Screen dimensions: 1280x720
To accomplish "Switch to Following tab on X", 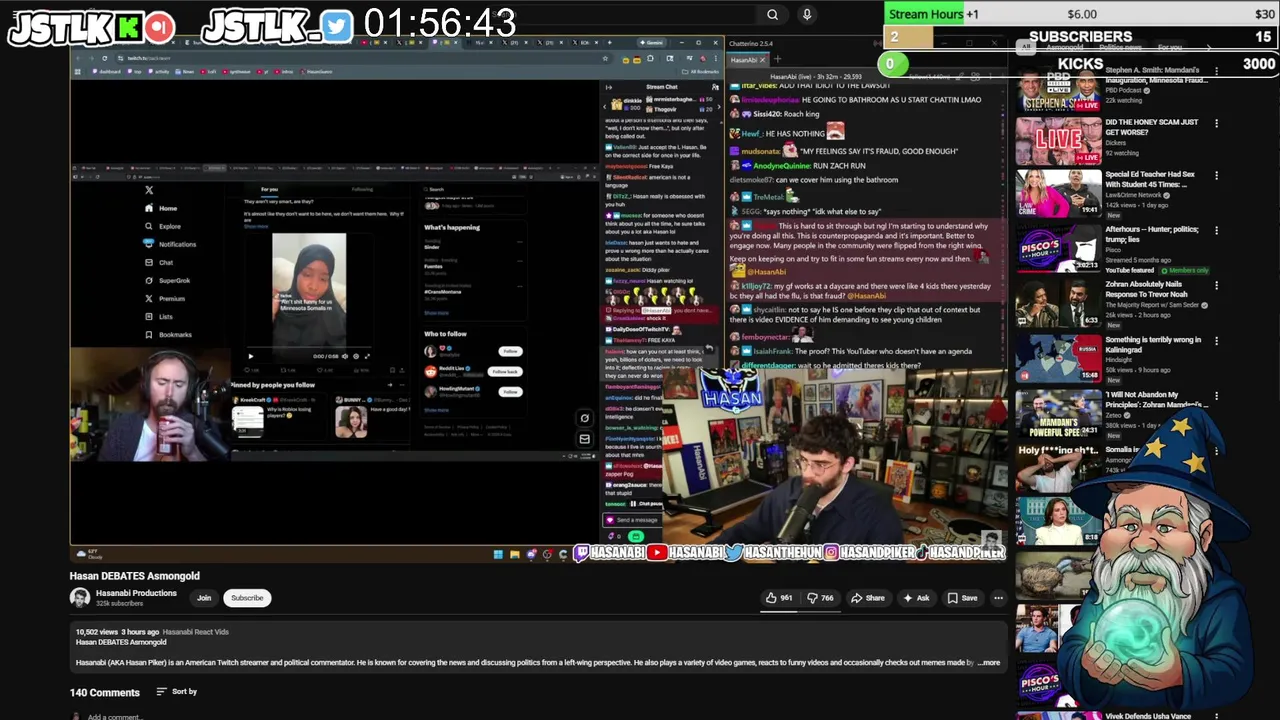I will pyautogui.click(x=362, y=189).
